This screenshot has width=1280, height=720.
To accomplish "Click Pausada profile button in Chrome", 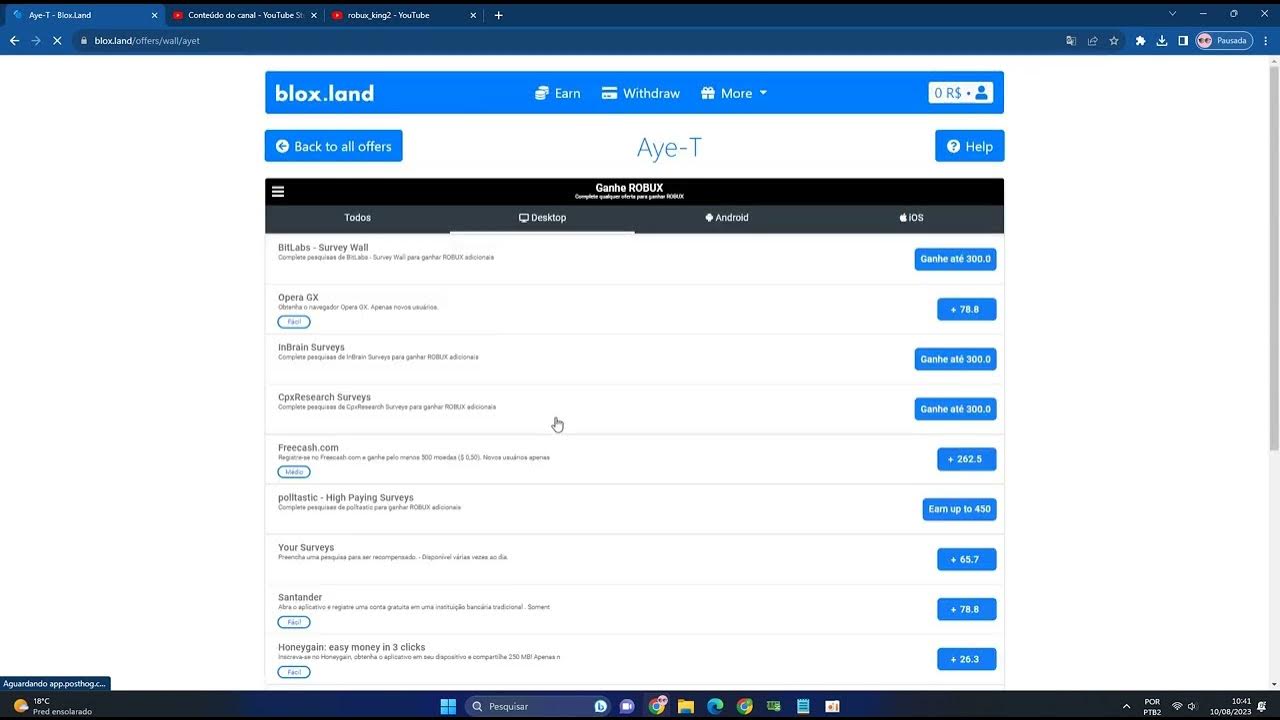I will (1224, 41).
